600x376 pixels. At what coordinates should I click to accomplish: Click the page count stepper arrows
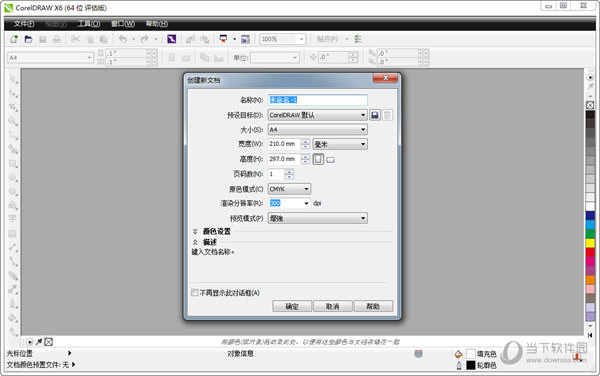point(289,174)
